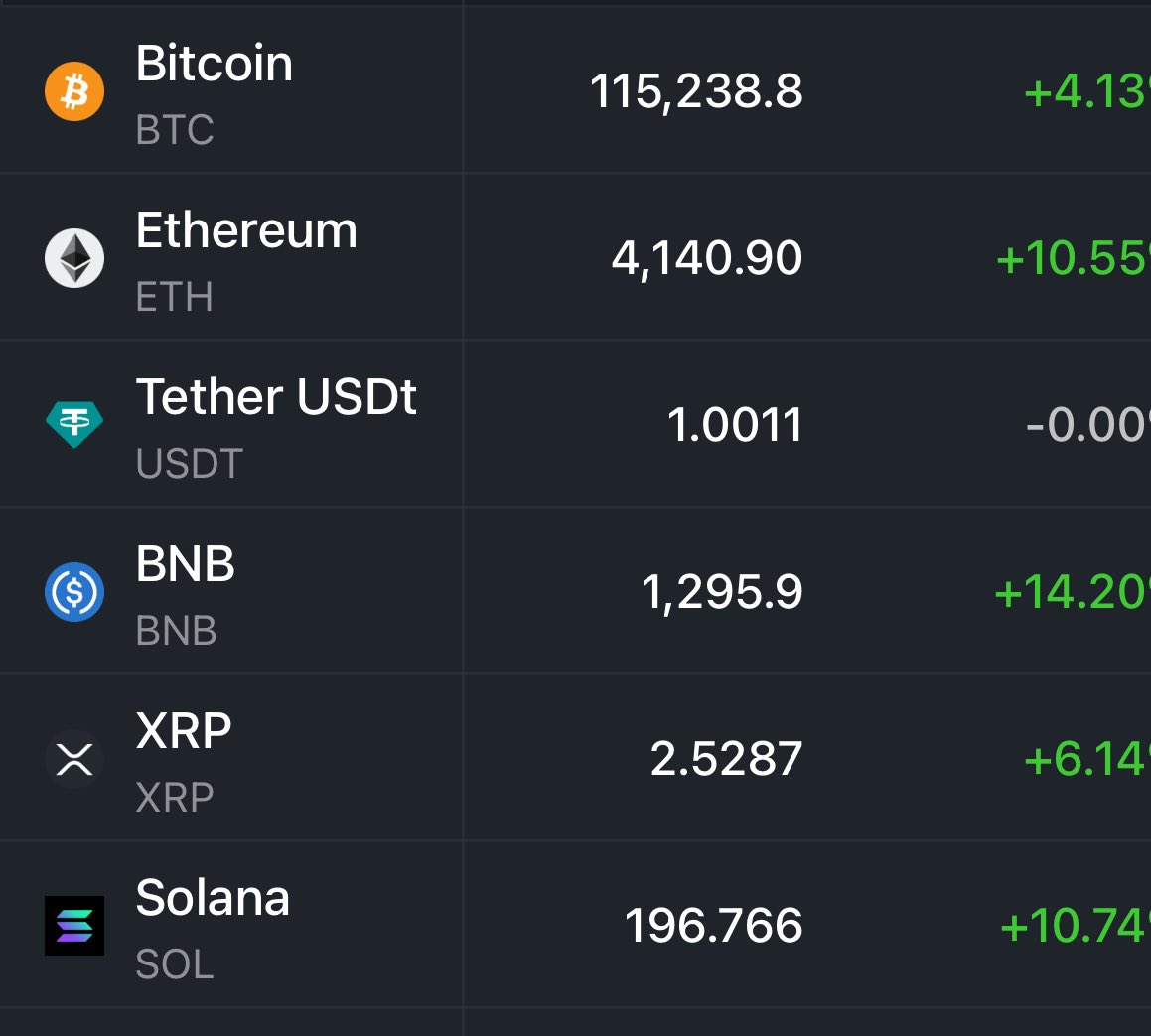The image size is (1151, 1036).
Task: Select the Solana coin name
Action: [x=213, y=899]
